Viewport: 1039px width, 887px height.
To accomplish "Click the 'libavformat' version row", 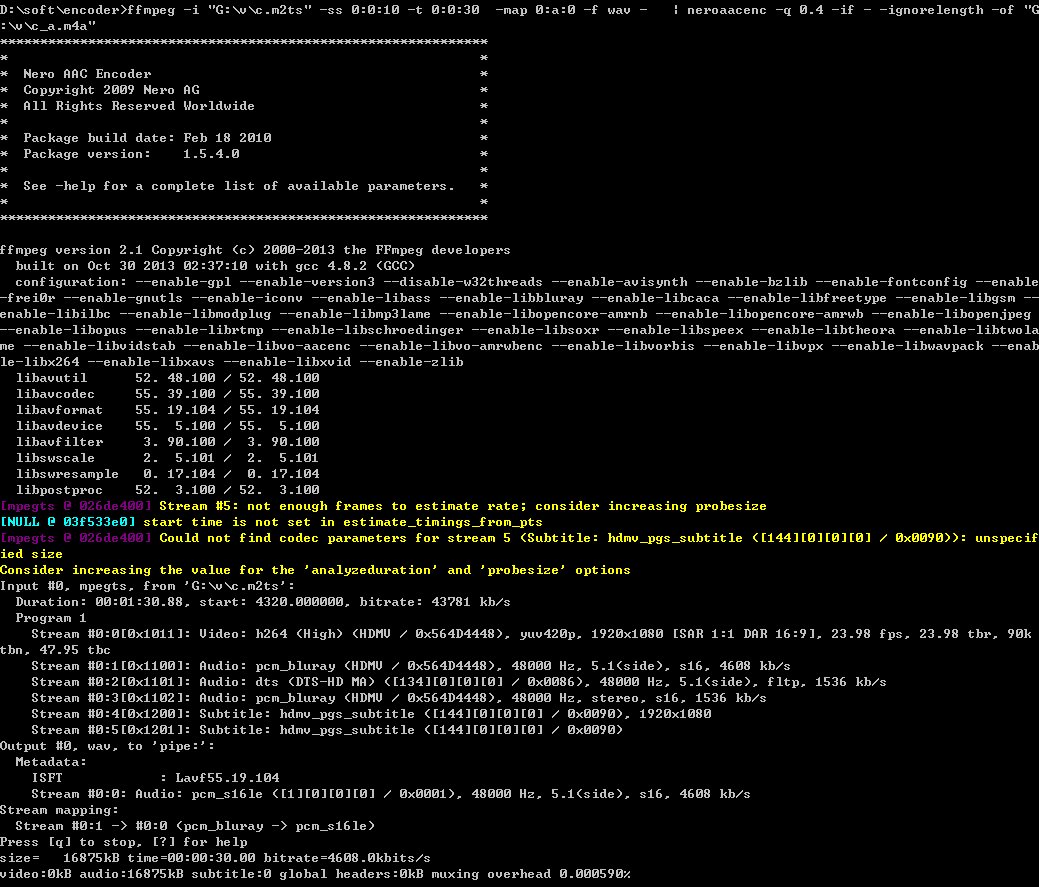I will (168, 409).
